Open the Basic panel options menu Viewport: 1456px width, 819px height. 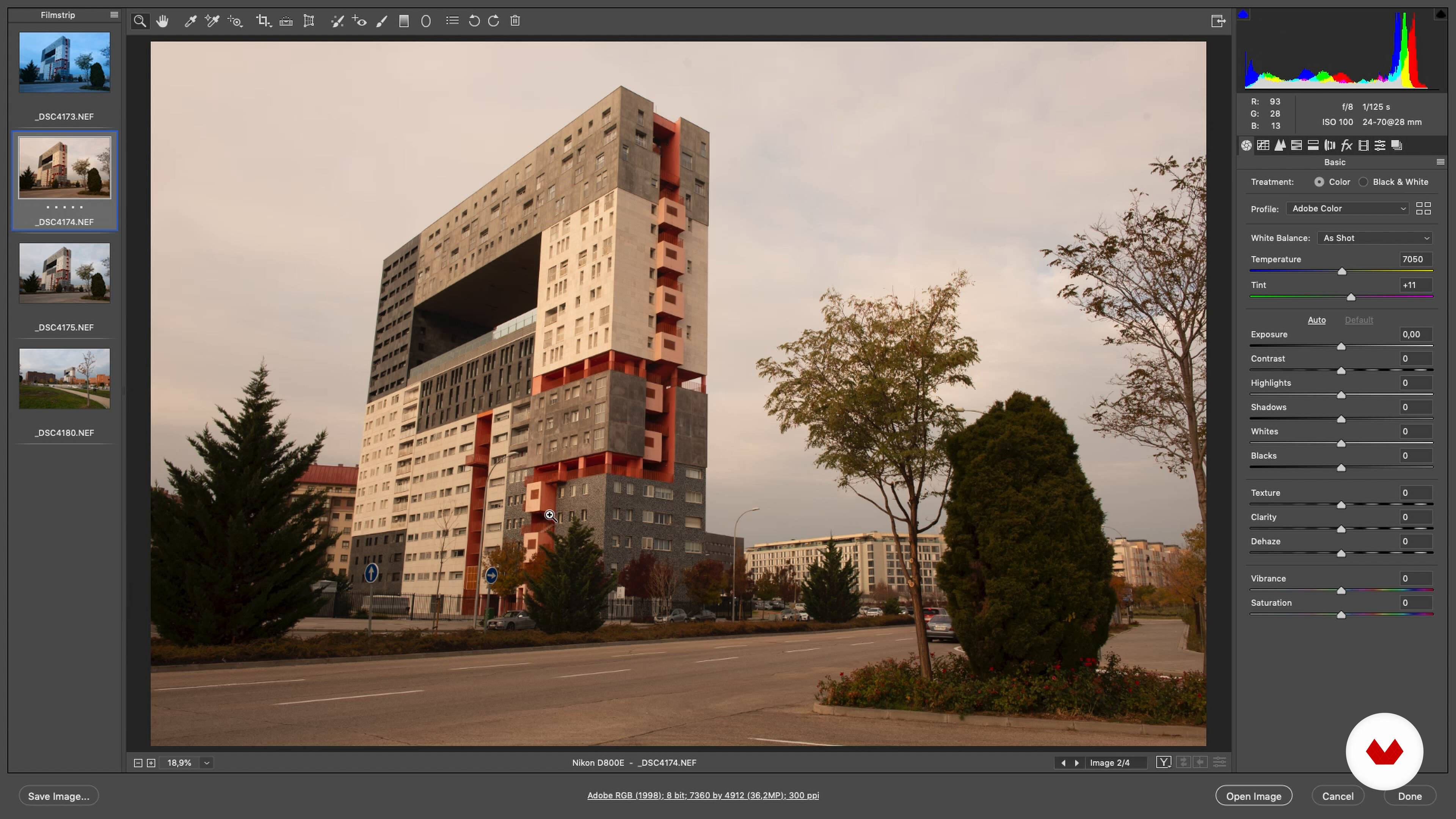click(1440, 162)
